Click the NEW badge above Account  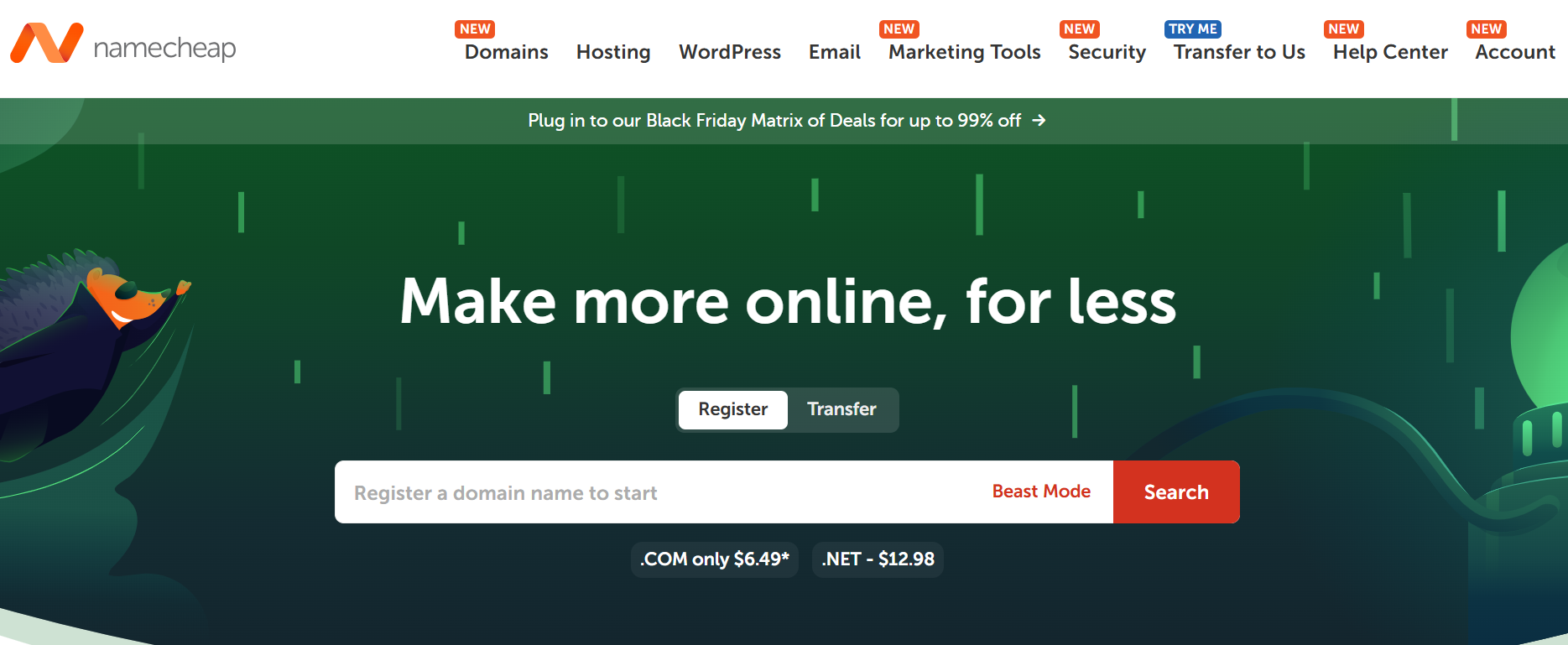[1487, 29]
